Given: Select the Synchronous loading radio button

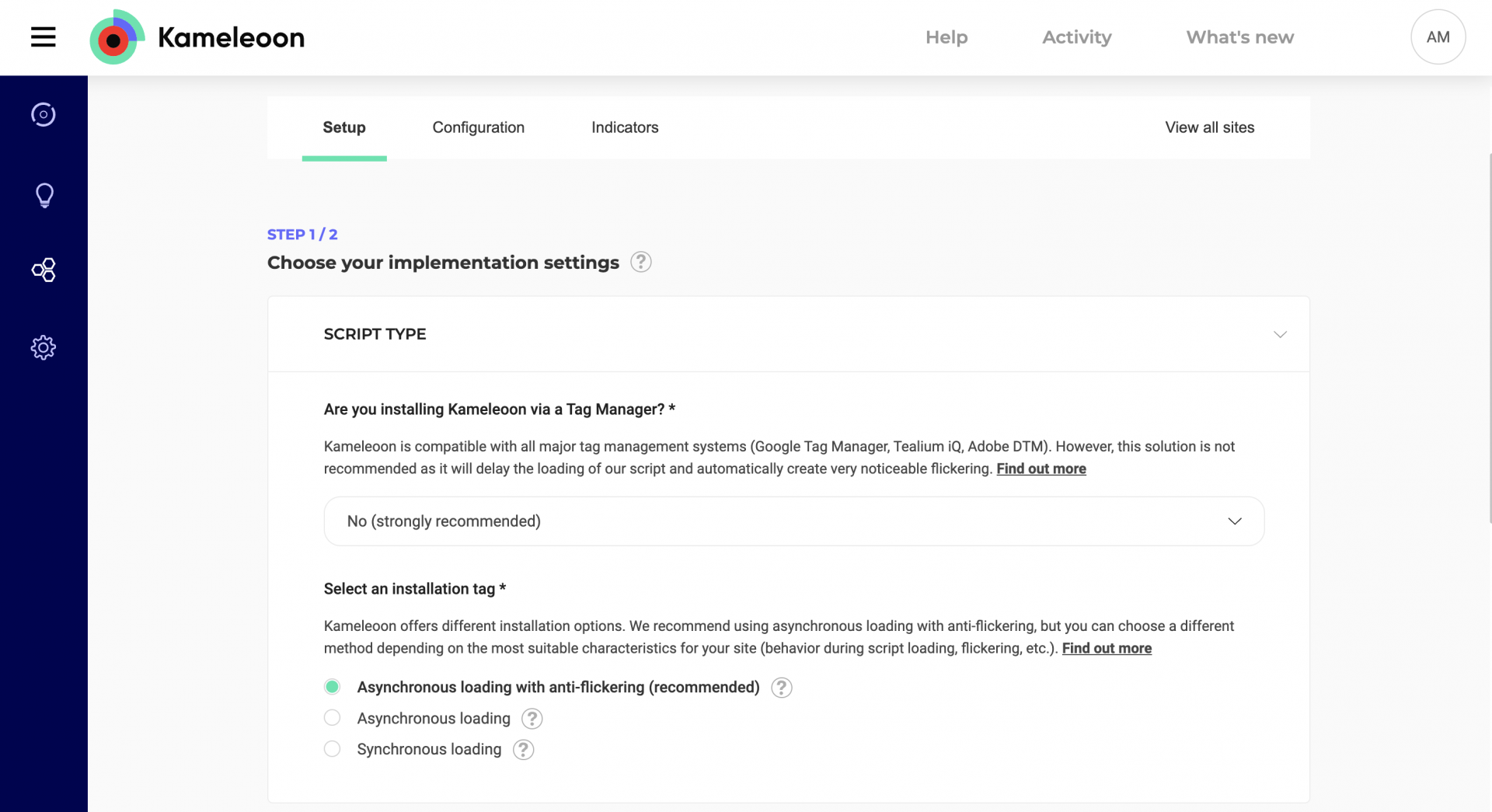Looking at the screenshot, I should point(332,749).
